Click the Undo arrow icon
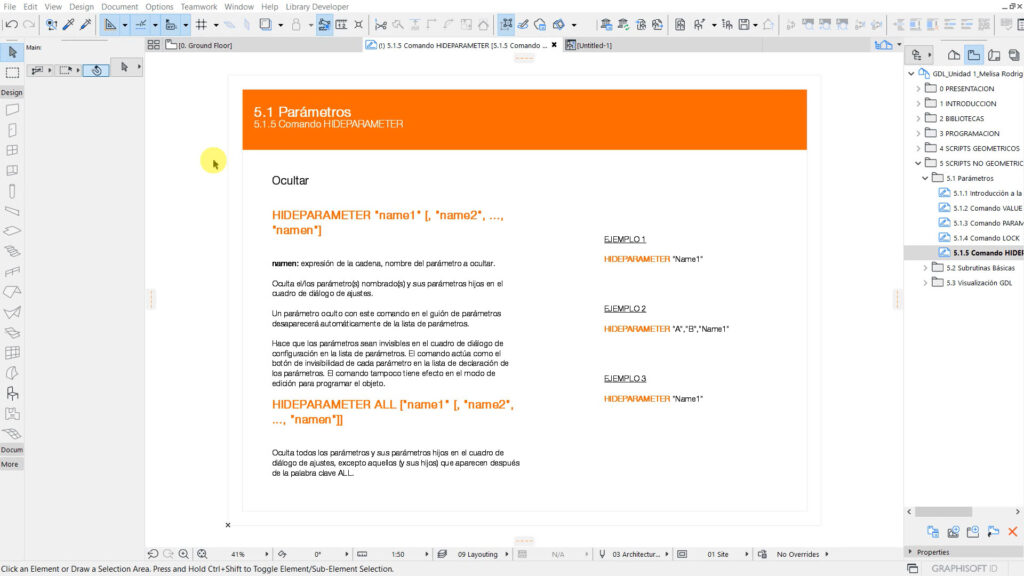 [x=11, y=24]
